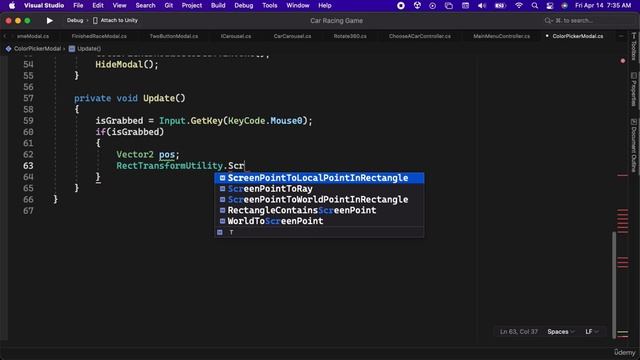
Task: Select ScreenPointToWorldPointInRectangle completion
Action: (319, 200)
